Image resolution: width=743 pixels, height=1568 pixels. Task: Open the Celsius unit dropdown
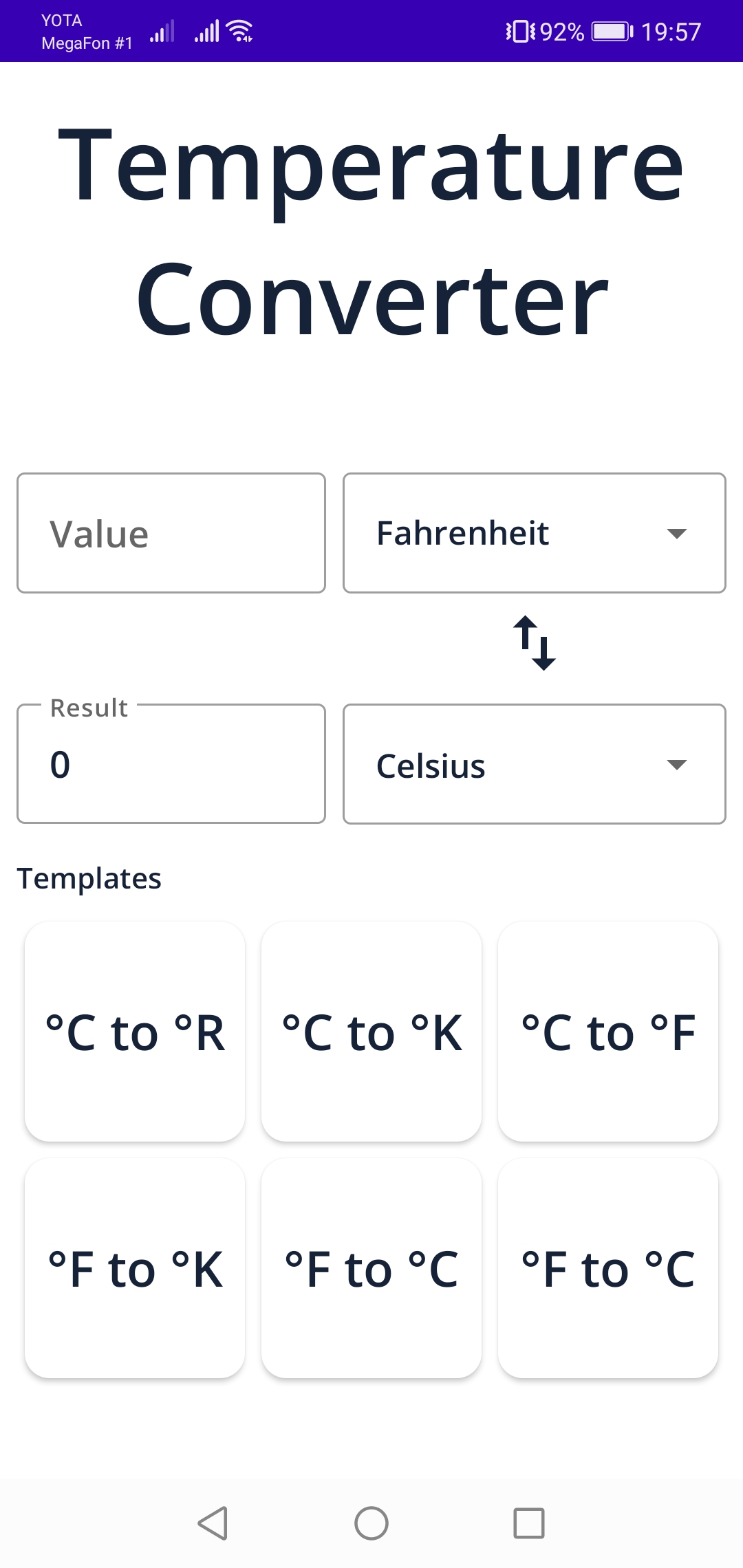coord(535,764)
